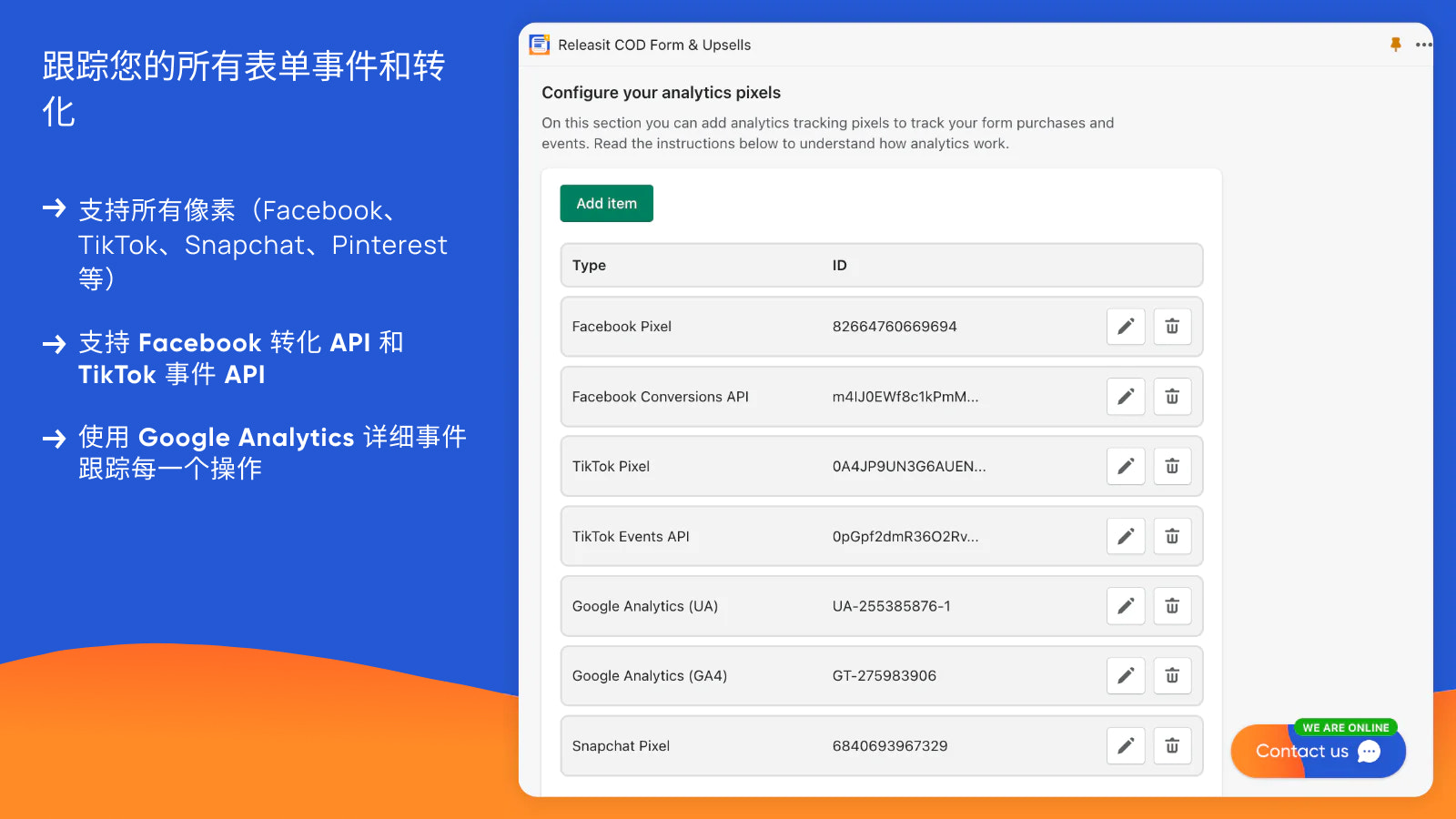This screenshot has height=819, width=1456.
Task: Select the ID value 0pGpf2dmR36O2Rv...
Action: (905, 537)
